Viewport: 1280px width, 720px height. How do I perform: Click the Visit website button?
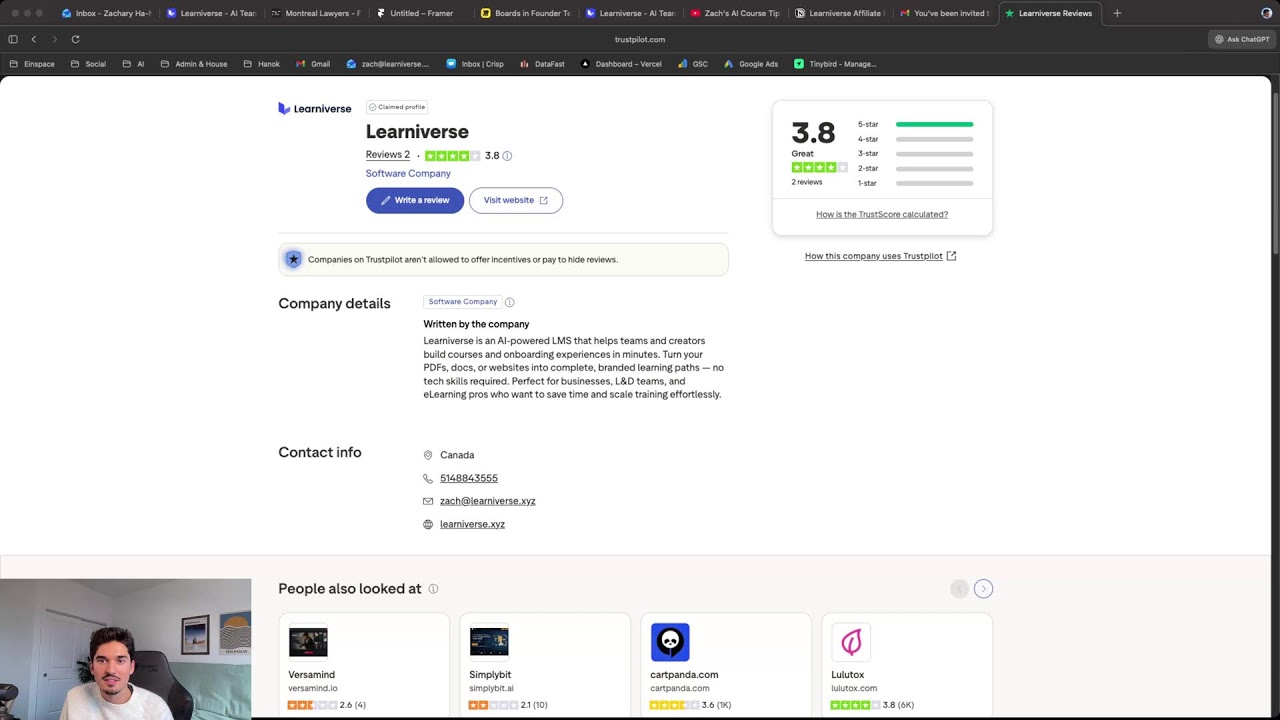[x=516, y=200]
